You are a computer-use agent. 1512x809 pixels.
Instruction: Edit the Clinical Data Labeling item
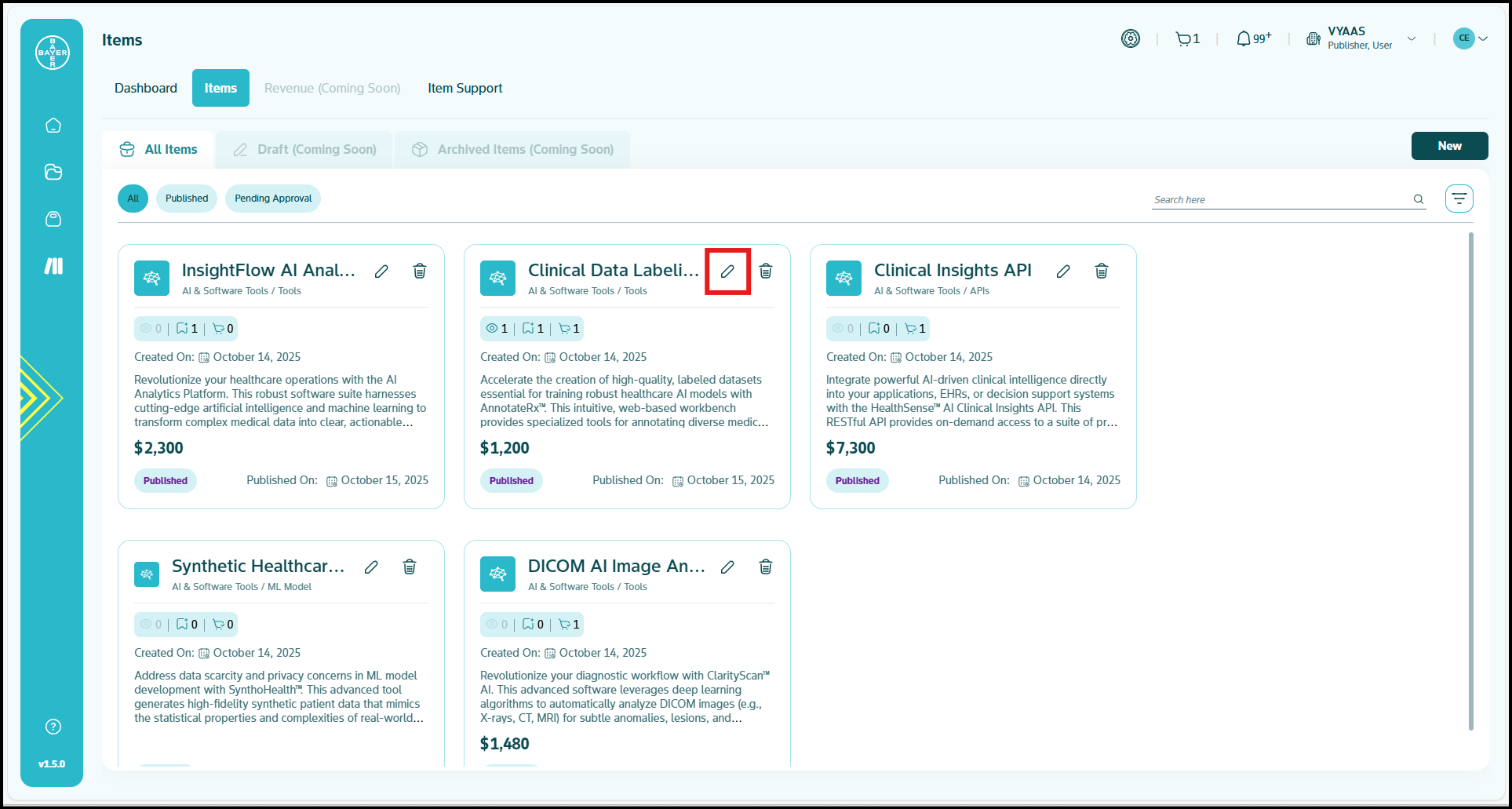[727, 271]
